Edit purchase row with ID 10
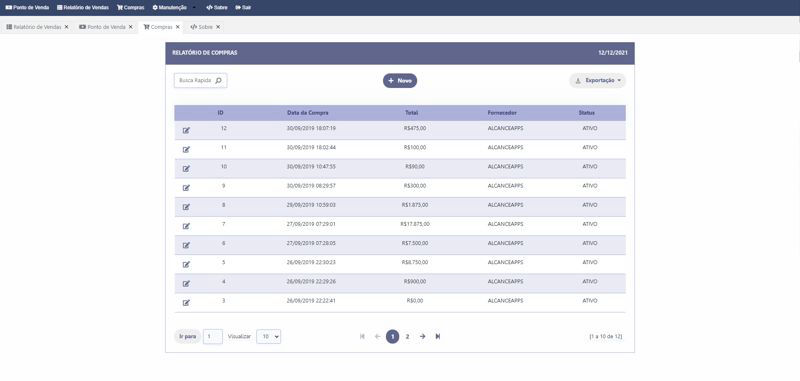This screenshot has width=800, height=381. 186,169
